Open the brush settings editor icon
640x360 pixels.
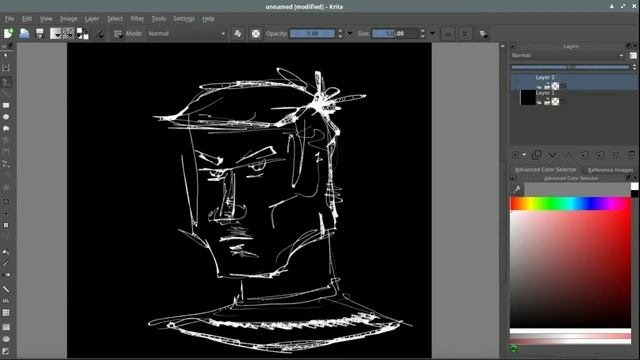(x=100, y=34)
